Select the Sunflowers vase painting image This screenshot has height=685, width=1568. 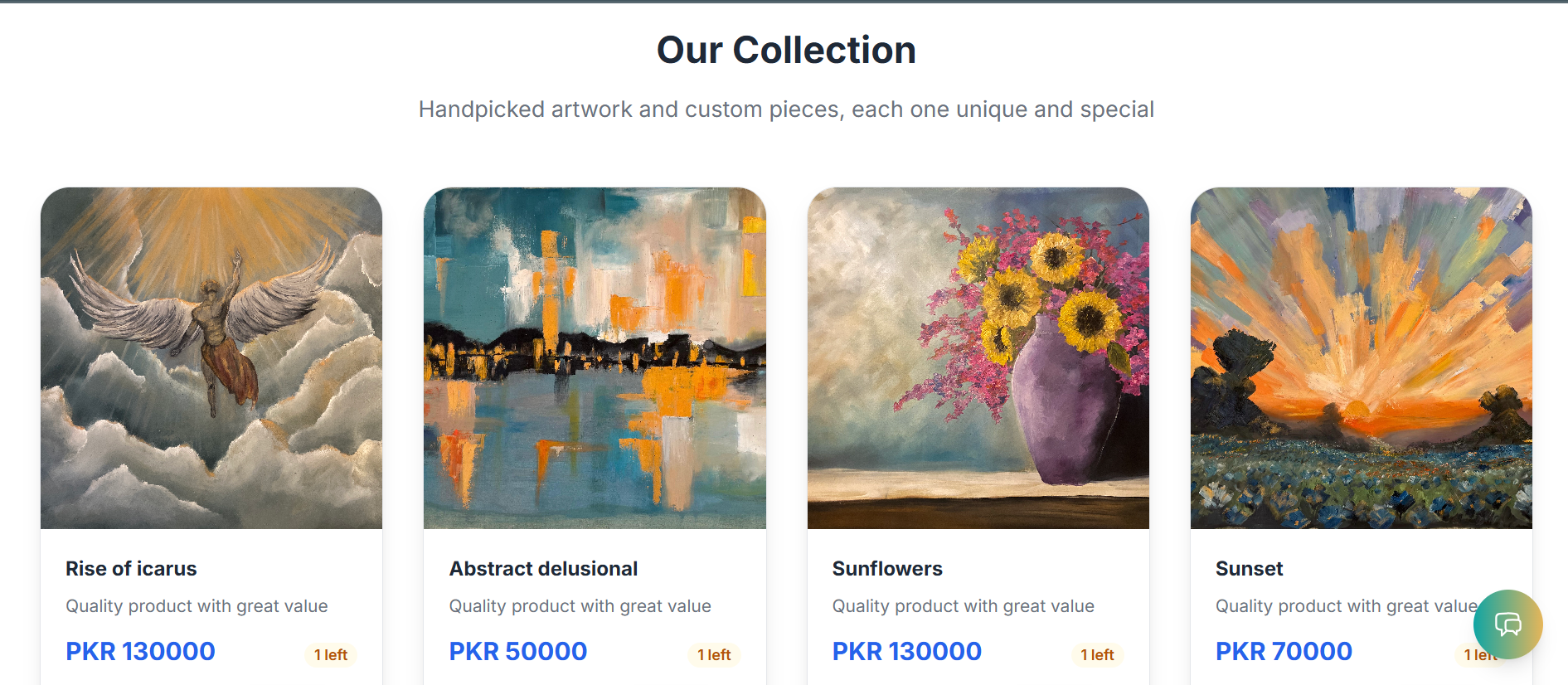tap(978, 357)
